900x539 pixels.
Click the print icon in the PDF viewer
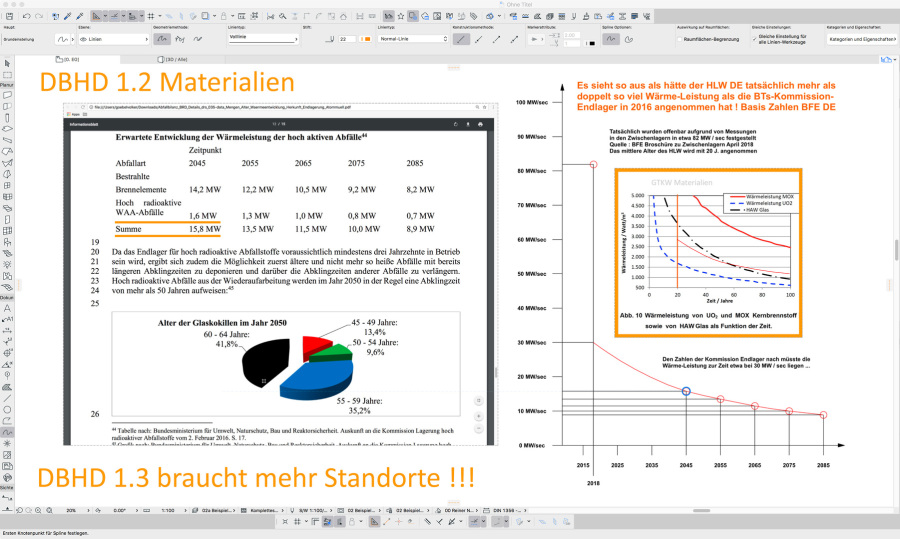click(480, 125)
